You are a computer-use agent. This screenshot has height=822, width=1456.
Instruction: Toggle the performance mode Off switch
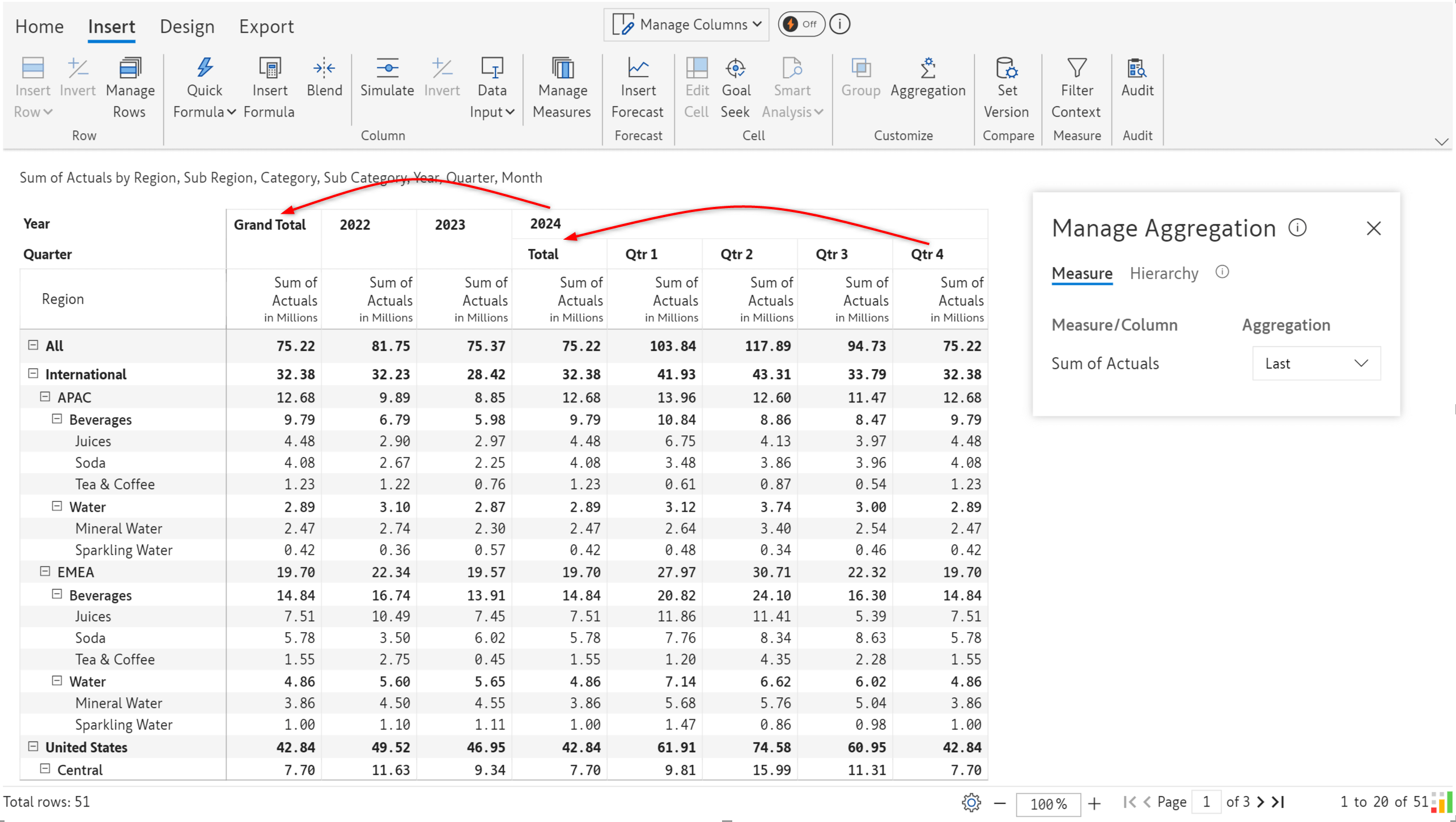[801, 24]
